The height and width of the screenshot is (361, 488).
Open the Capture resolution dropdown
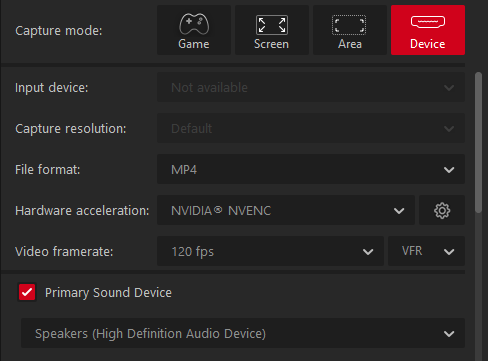click(311, 128)
